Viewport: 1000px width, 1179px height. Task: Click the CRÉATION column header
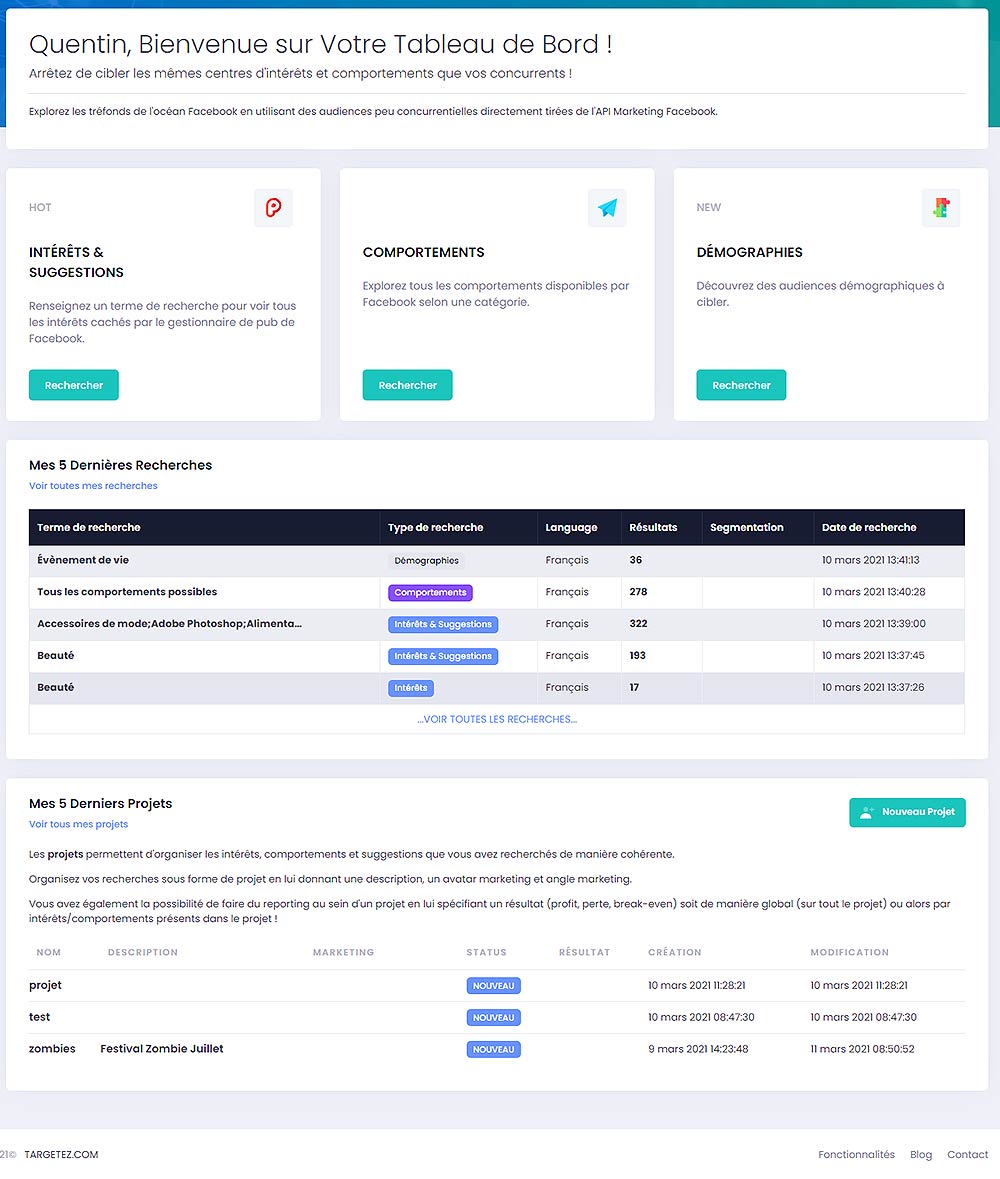coord(674,953)
